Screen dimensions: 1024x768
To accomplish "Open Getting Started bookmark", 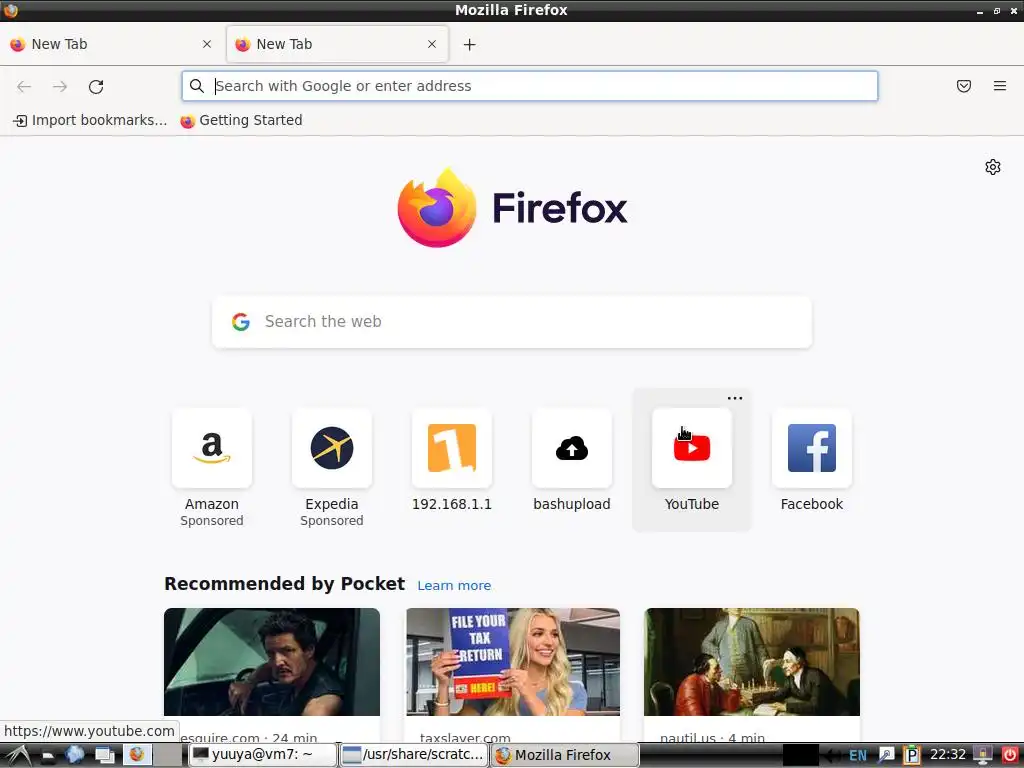I will click(x=242, y=120).
